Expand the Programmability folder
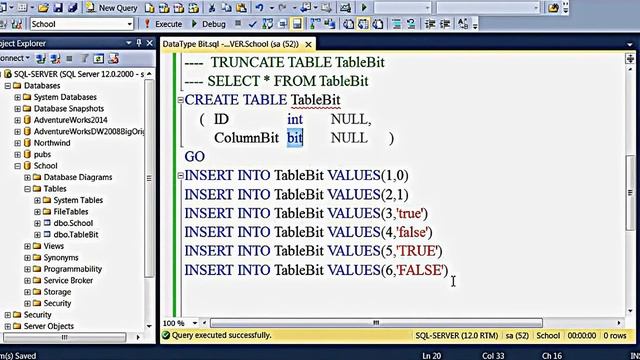Screen dimensions: 640x360 [x=27, y=269]
